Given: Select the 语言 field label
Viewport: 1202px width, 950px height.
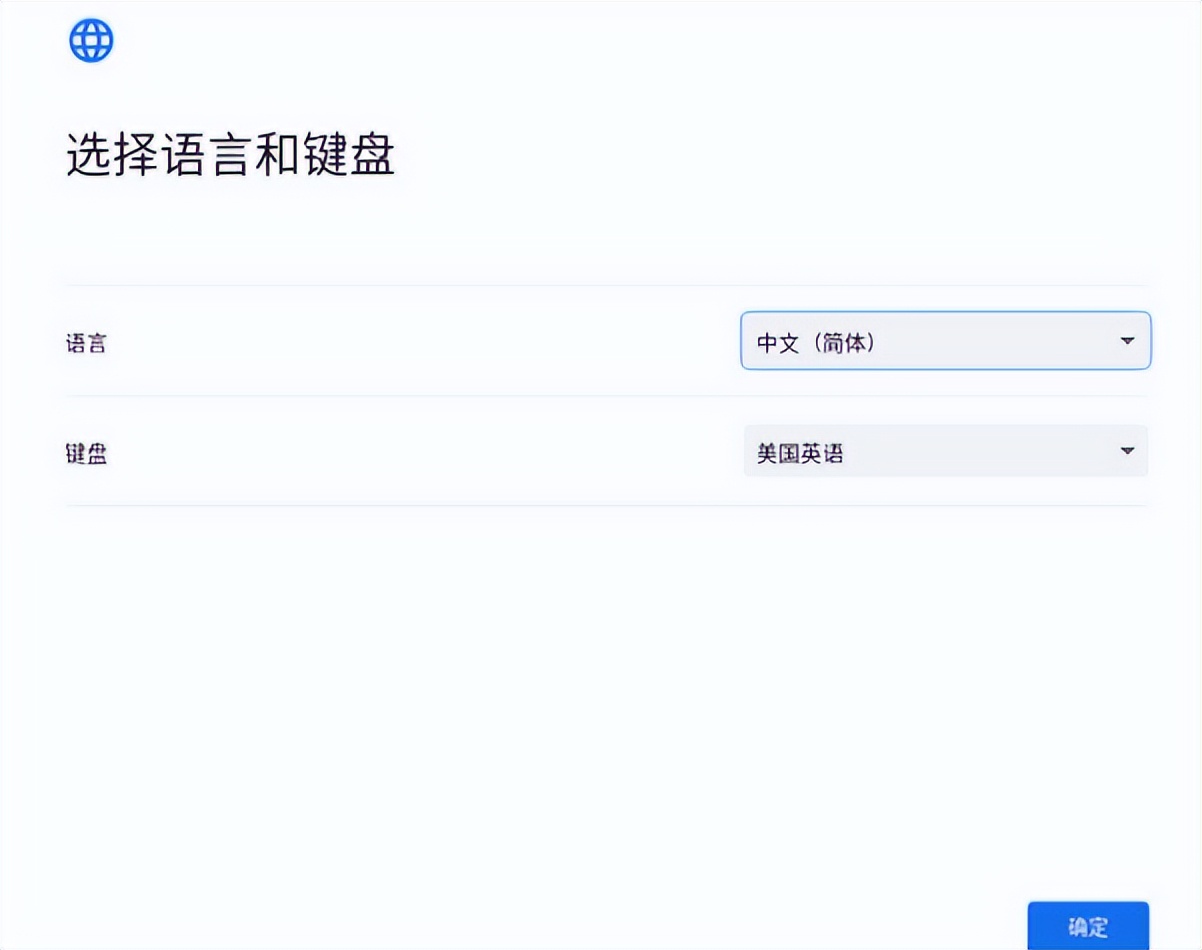Looking at the screenshot, I should click(x=86, y=343).
